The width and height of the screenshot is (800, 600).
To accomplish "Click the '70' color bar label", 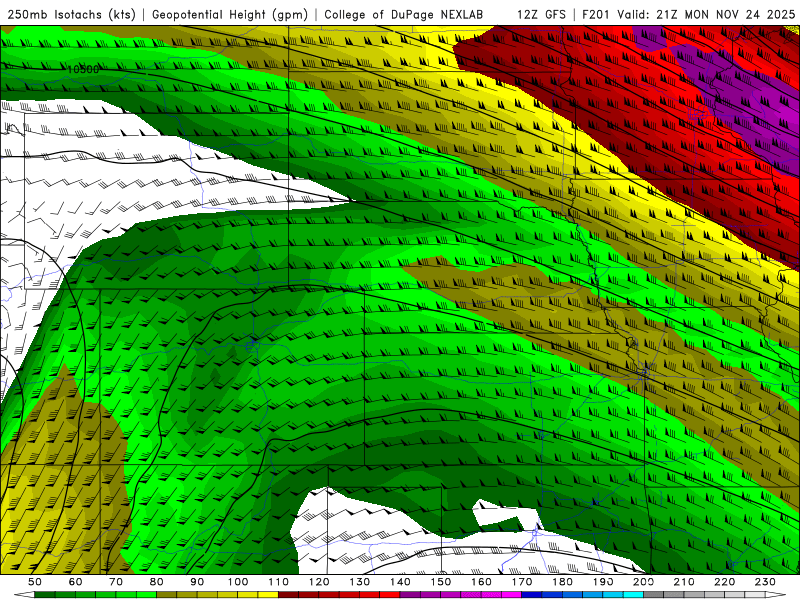I will (x=116, y=582).
